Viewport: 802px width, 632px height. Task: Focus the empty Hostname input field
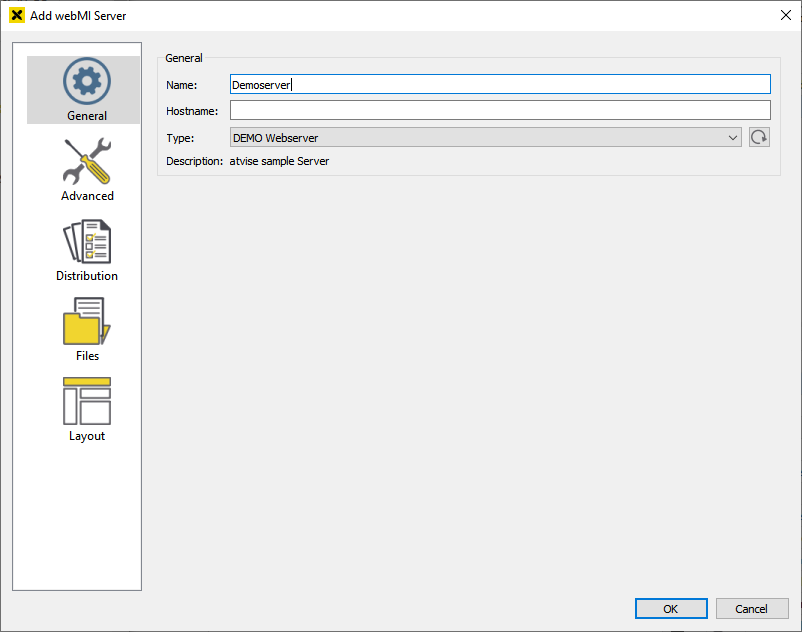(x=500, y=111)
